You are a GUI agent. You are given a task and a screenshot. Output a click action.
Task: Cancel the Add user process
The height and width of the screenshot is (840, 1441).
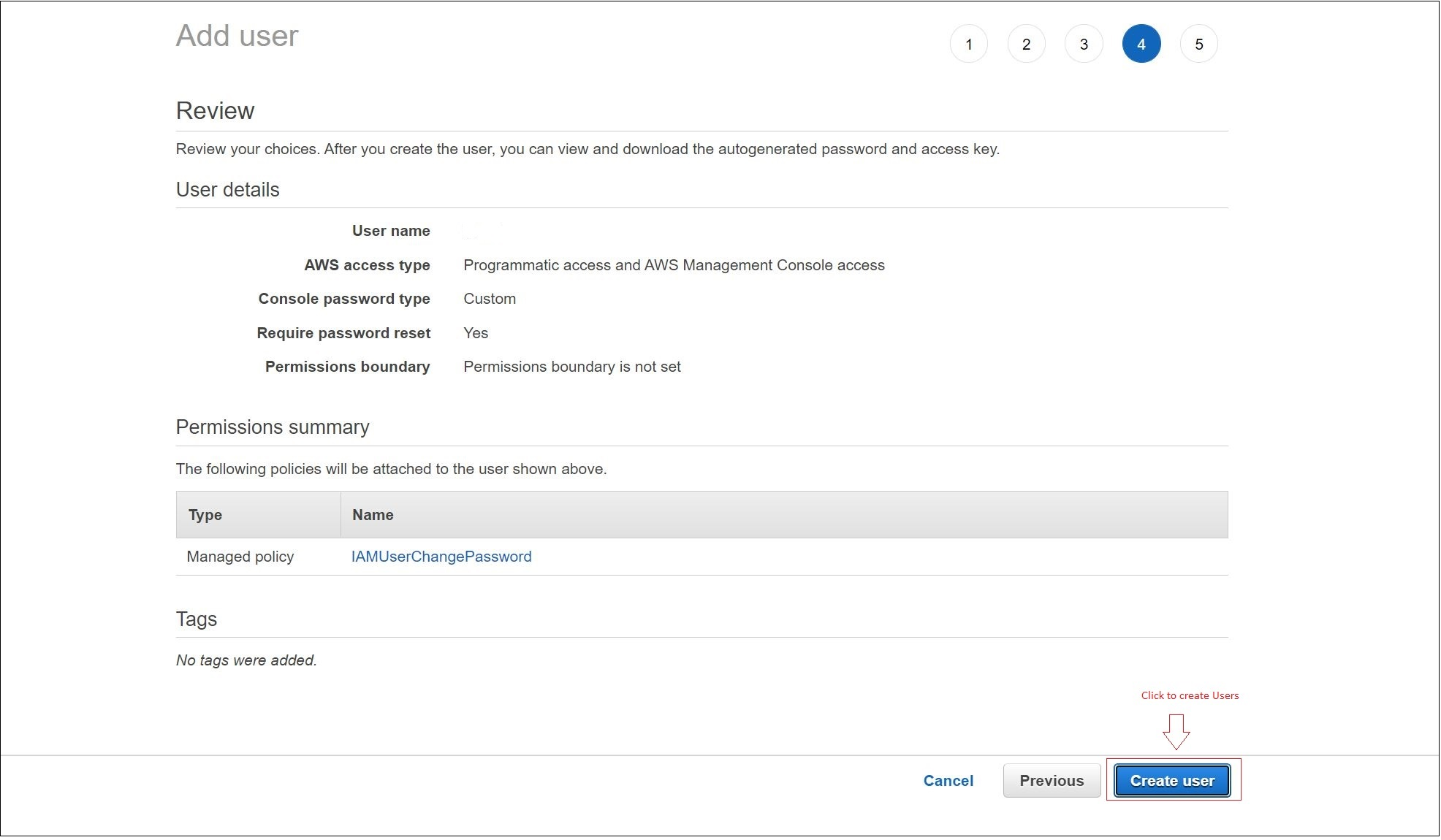[x=948, y=780]
